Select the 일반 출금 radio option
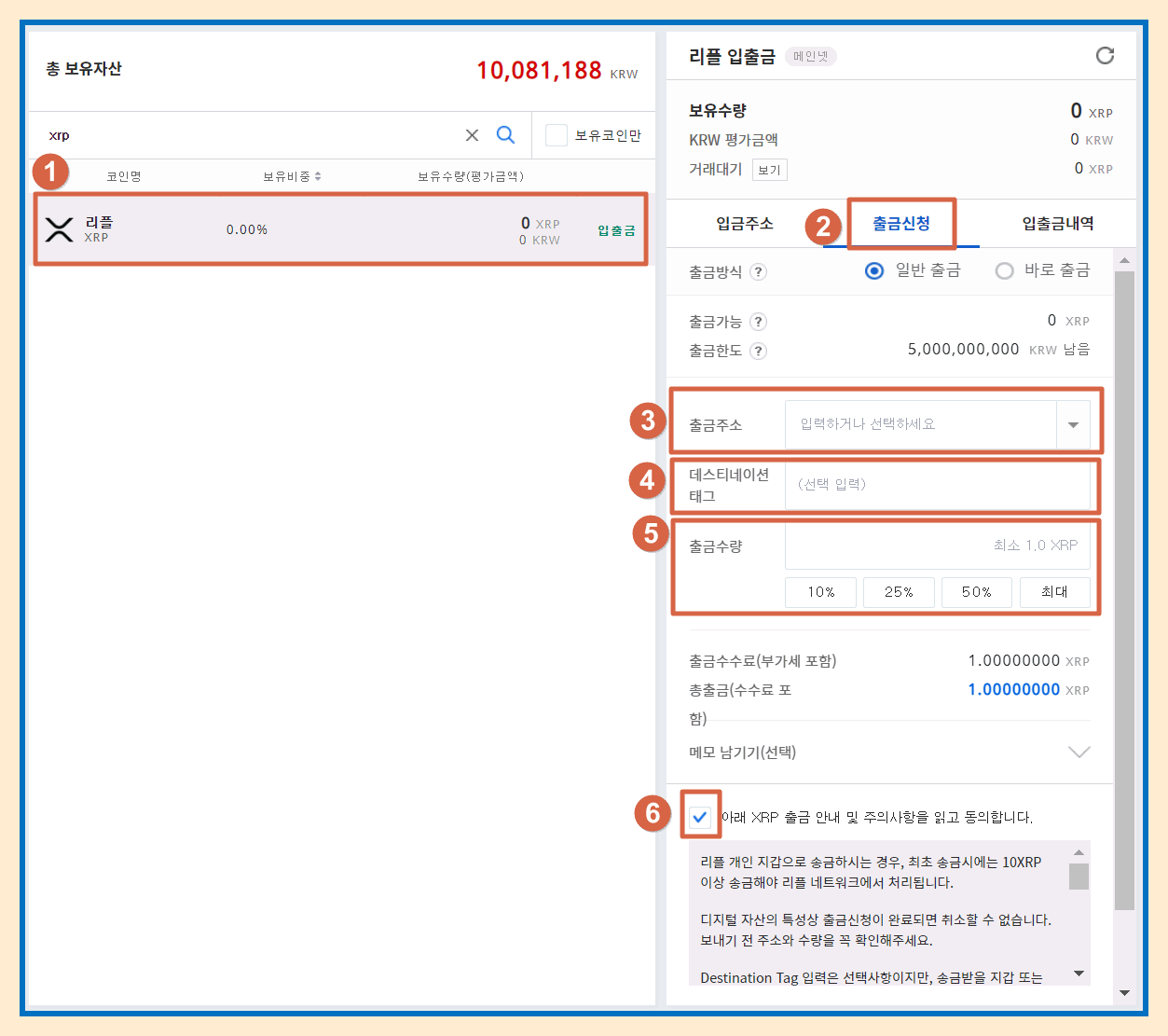This screenshot has width=1168, height=1036. pyautogui.click(x=874, y=270)
